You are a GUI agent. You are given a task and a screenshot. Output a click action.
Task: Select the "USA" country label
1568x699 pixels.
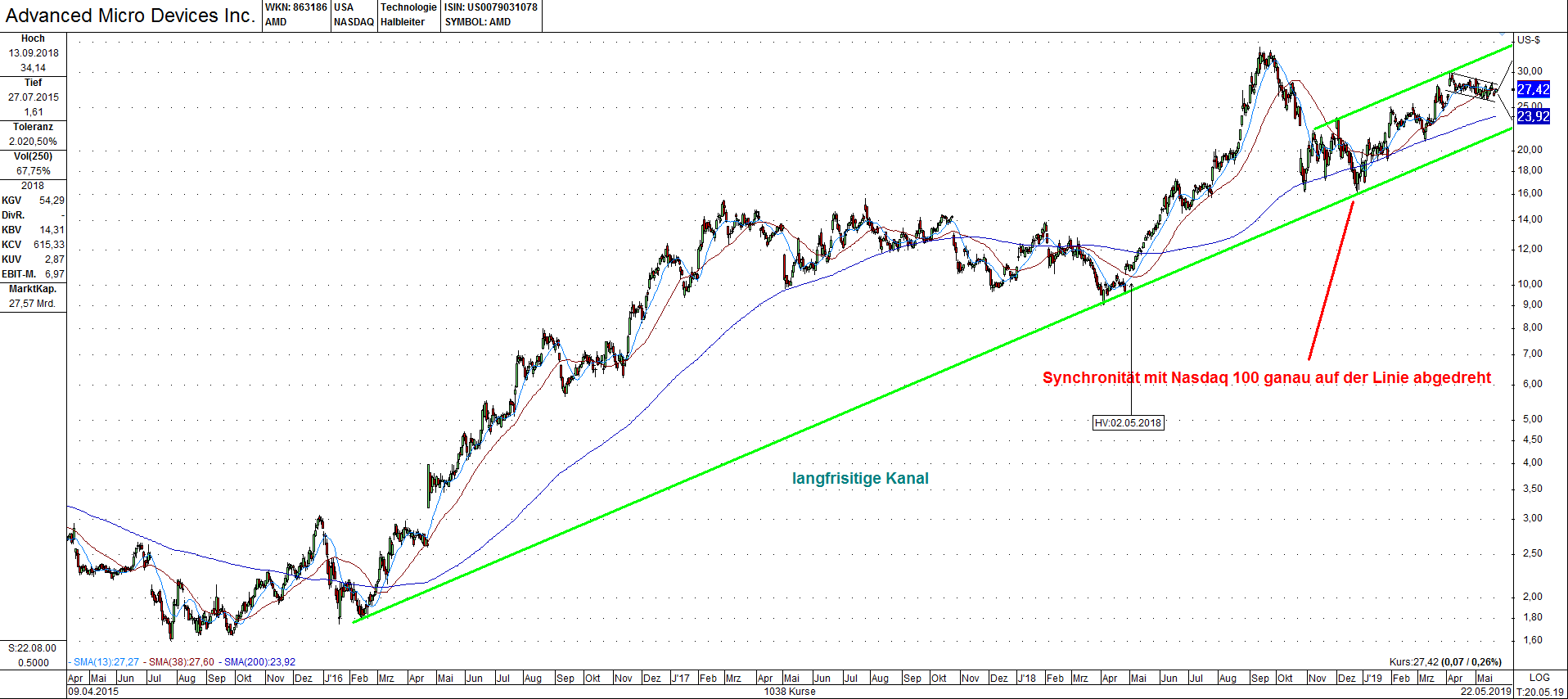344,7
